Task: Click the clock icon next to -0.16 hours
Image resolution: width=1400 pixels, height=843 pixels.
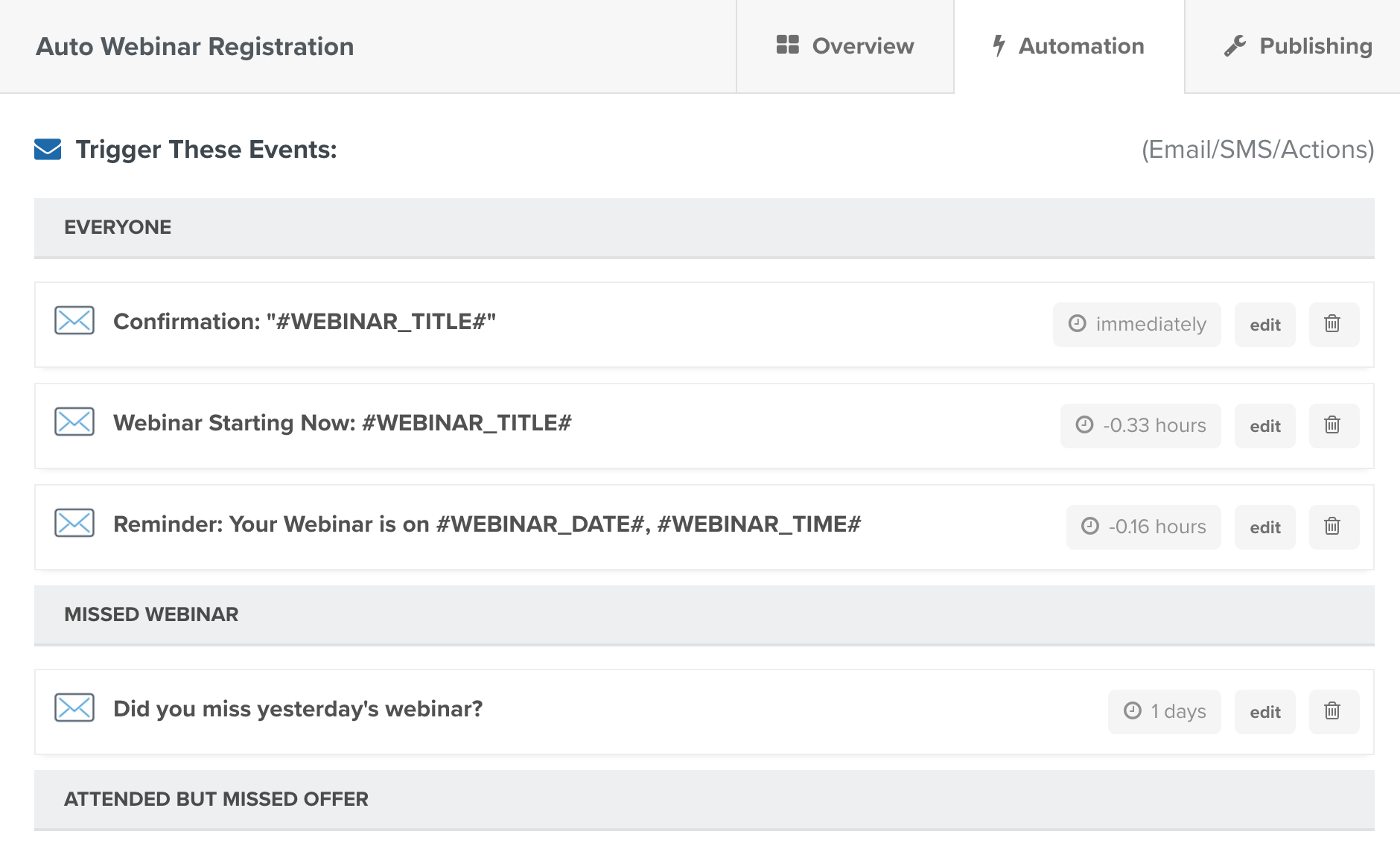Action: pyautogui.click(x=1090, y=526)
